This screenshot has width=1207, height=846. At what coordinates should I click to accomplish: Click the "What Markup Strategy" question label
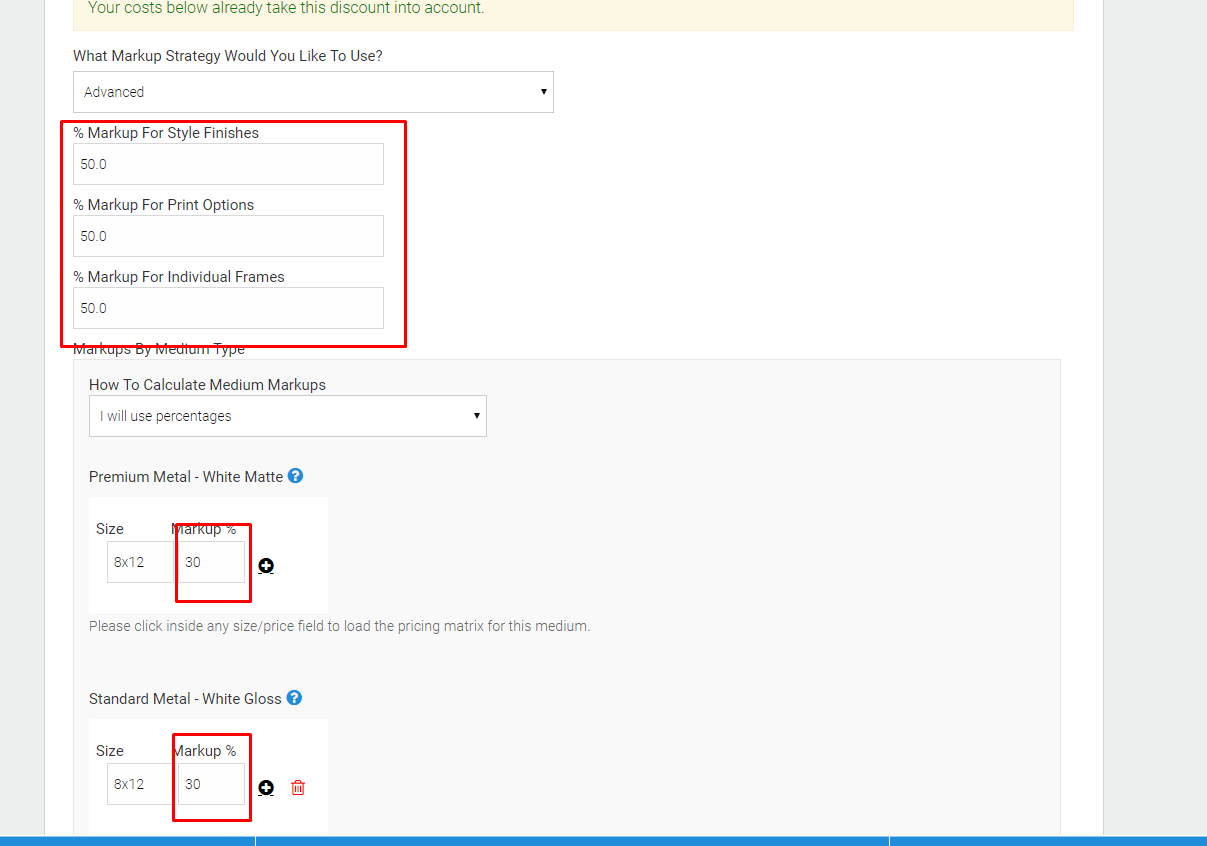point(228,56)
